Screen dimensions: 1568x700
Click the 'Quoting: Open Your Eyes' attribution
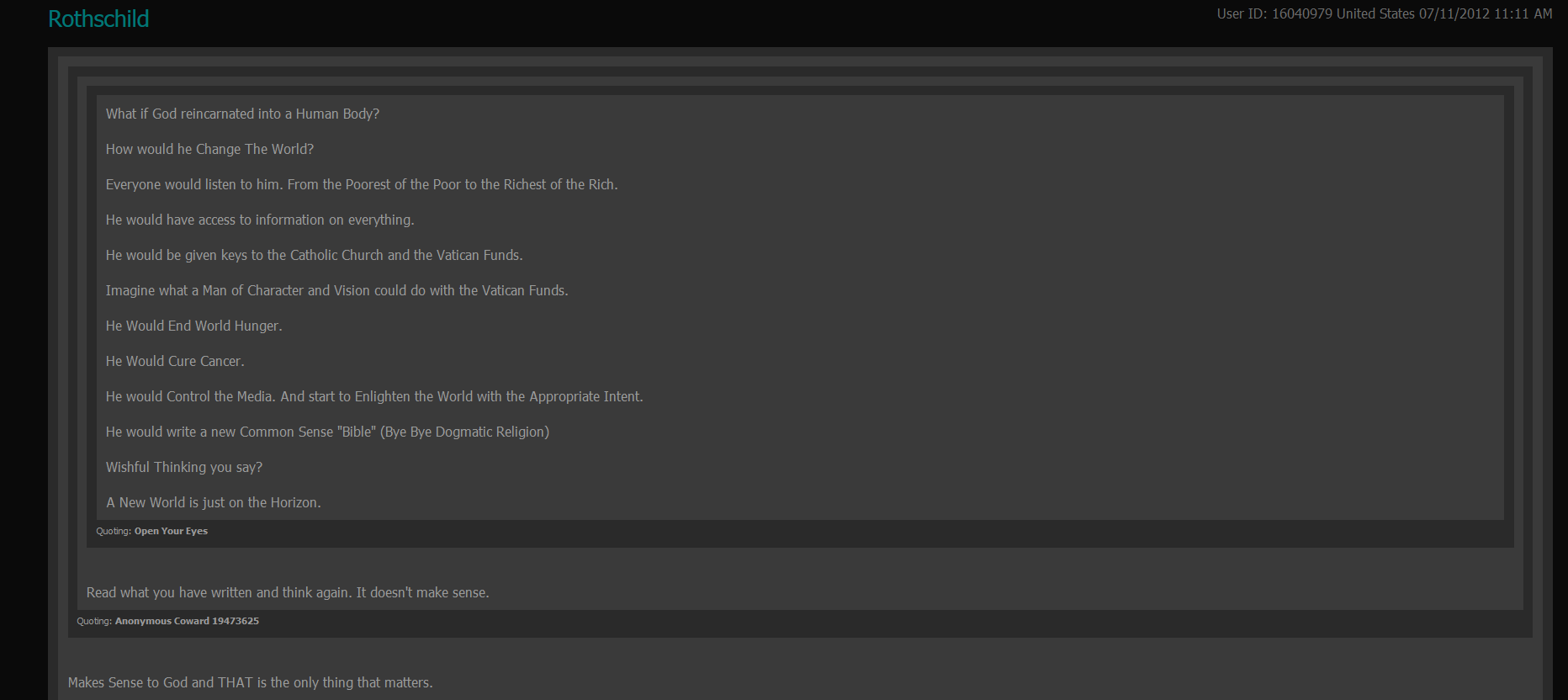[x=151, y=531]
